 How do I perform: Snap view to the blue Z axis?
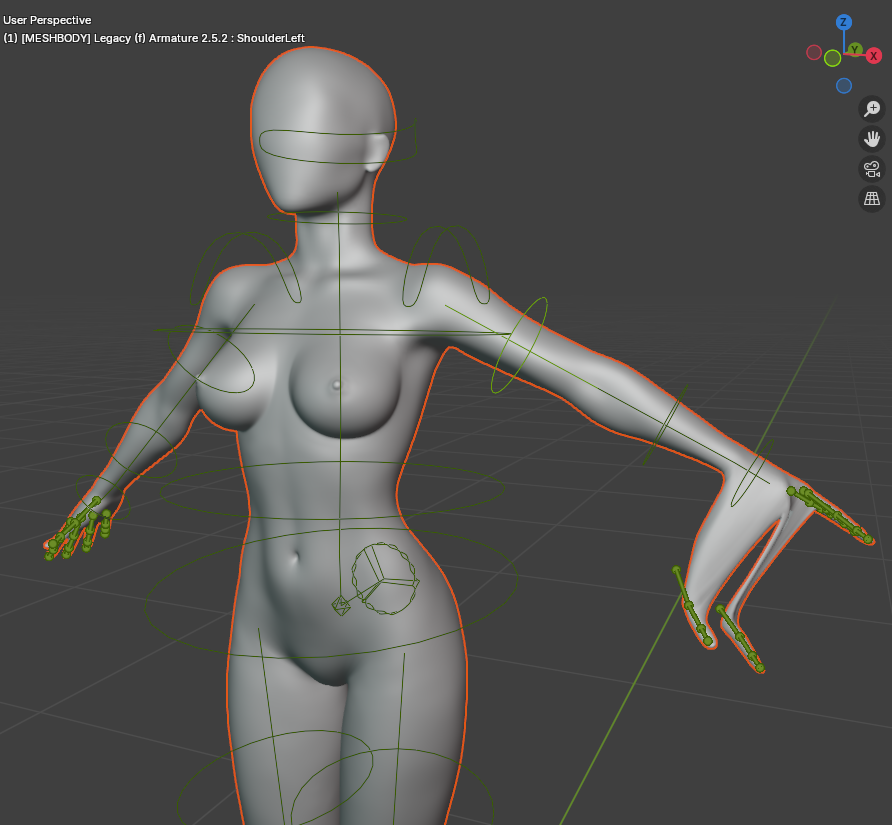844,22
